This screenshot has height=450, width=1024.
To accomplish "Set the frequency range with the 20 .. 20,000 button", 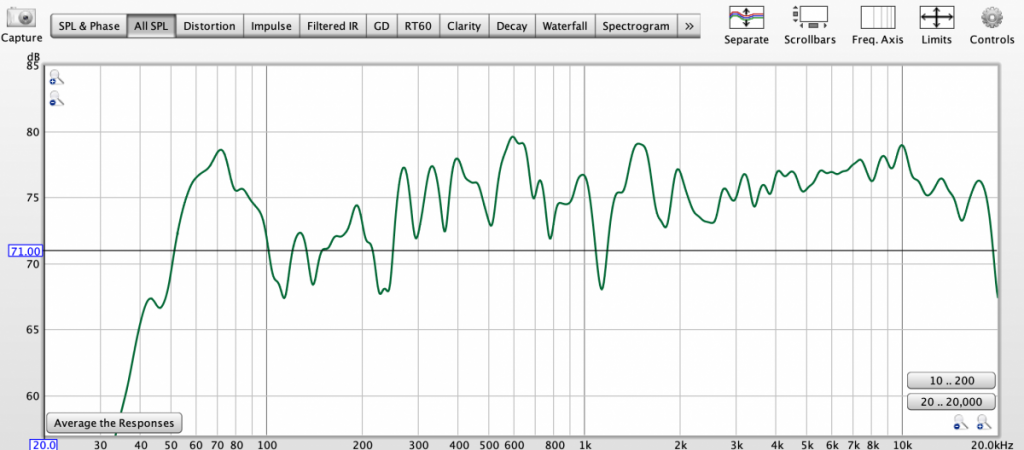I will click(951, 402).
